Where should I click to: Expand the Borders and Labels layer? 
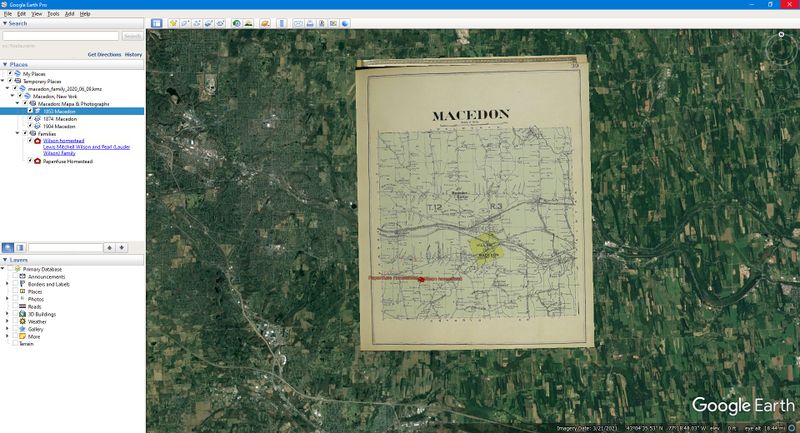7,284
